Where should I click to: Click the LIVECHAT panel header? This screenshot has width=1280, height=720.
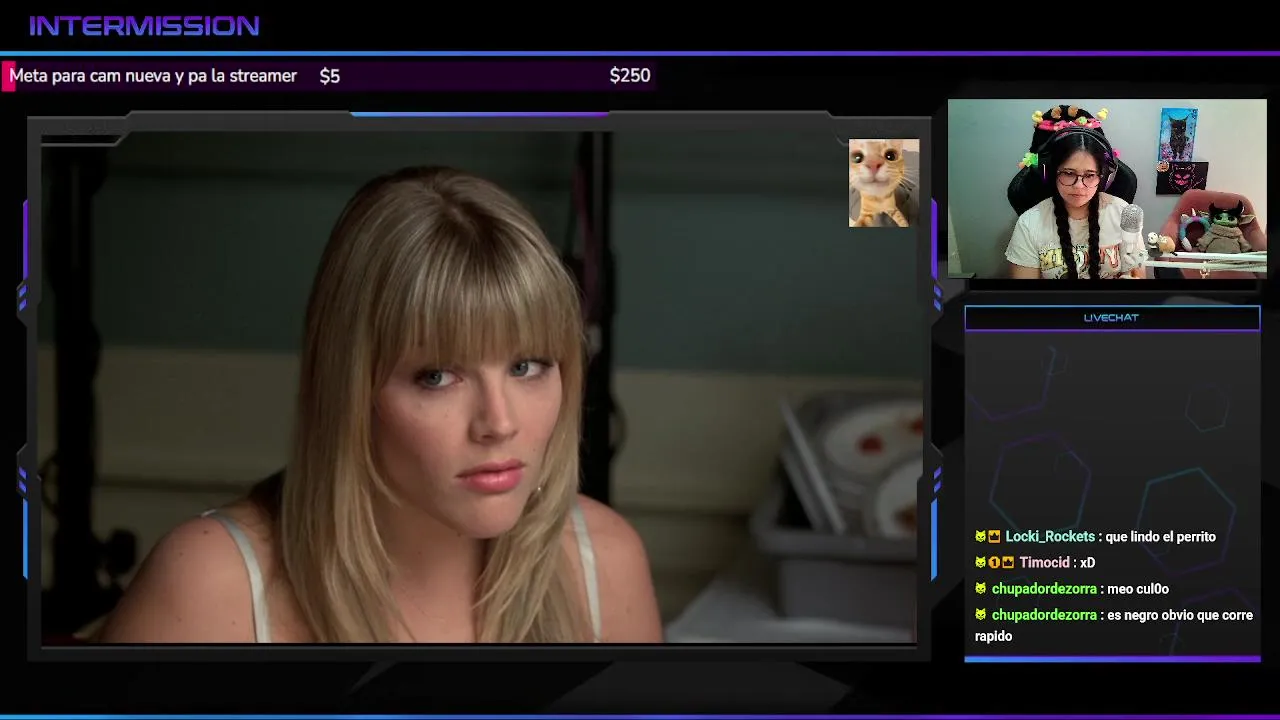pos(1112,318)
